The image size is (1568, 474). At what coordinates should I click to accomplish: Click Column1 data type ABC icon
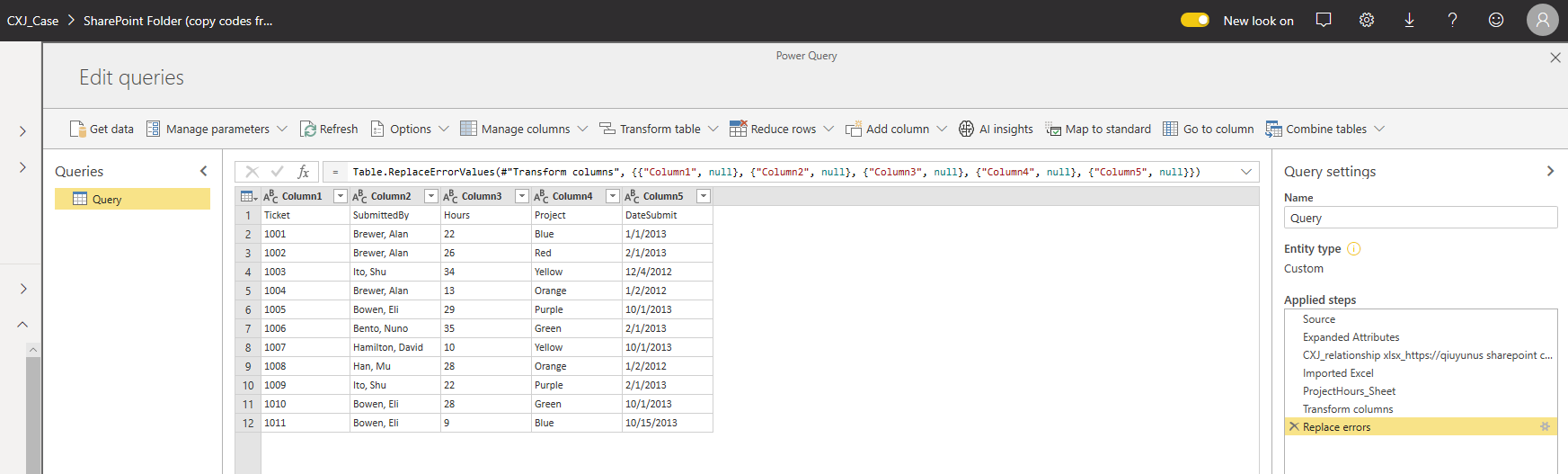pyautogui.click(x=270, y=196)
